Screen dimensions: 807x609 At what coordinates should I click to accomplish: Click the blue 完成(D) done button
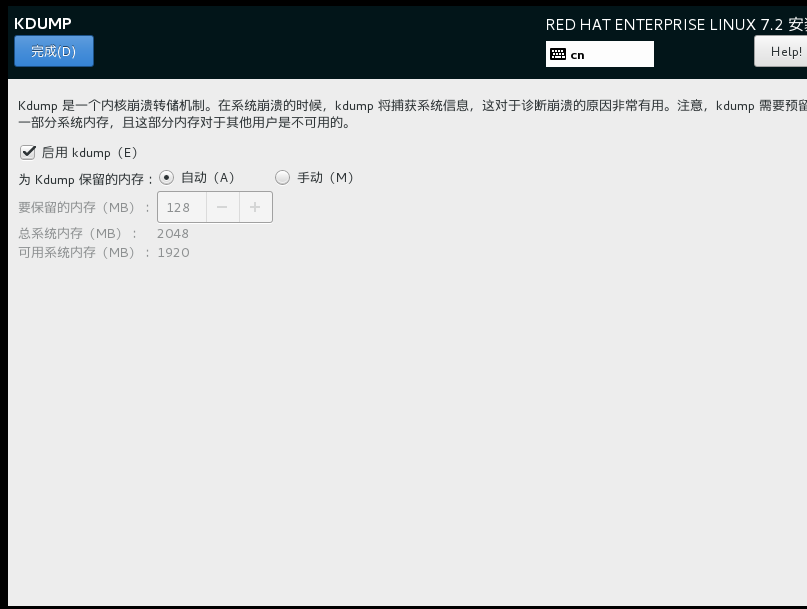(54, 51)
